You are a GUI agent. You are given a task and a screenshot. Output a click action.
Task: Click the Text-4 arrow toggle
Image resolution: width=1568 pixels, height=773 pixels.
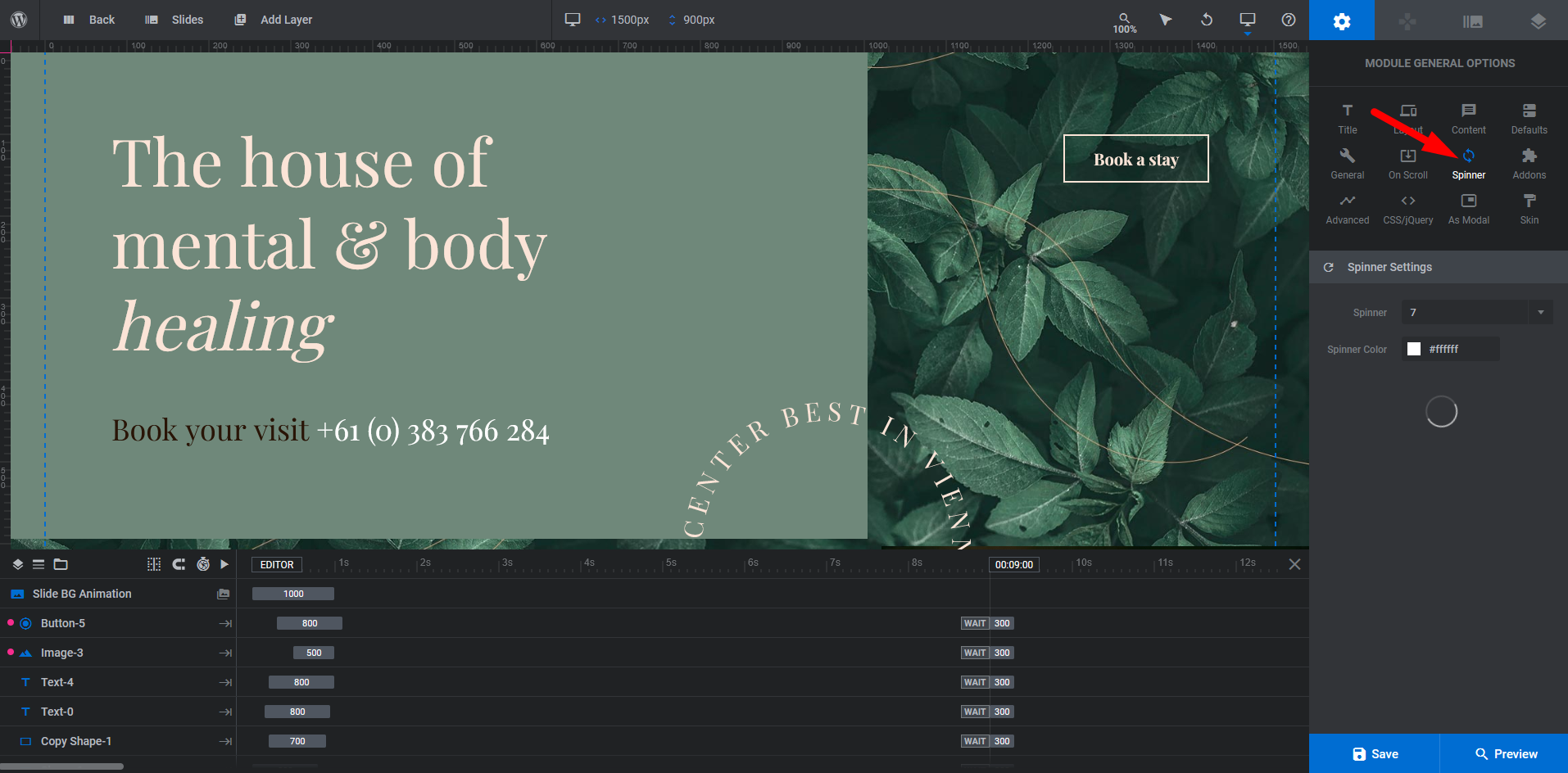point(225,682)
